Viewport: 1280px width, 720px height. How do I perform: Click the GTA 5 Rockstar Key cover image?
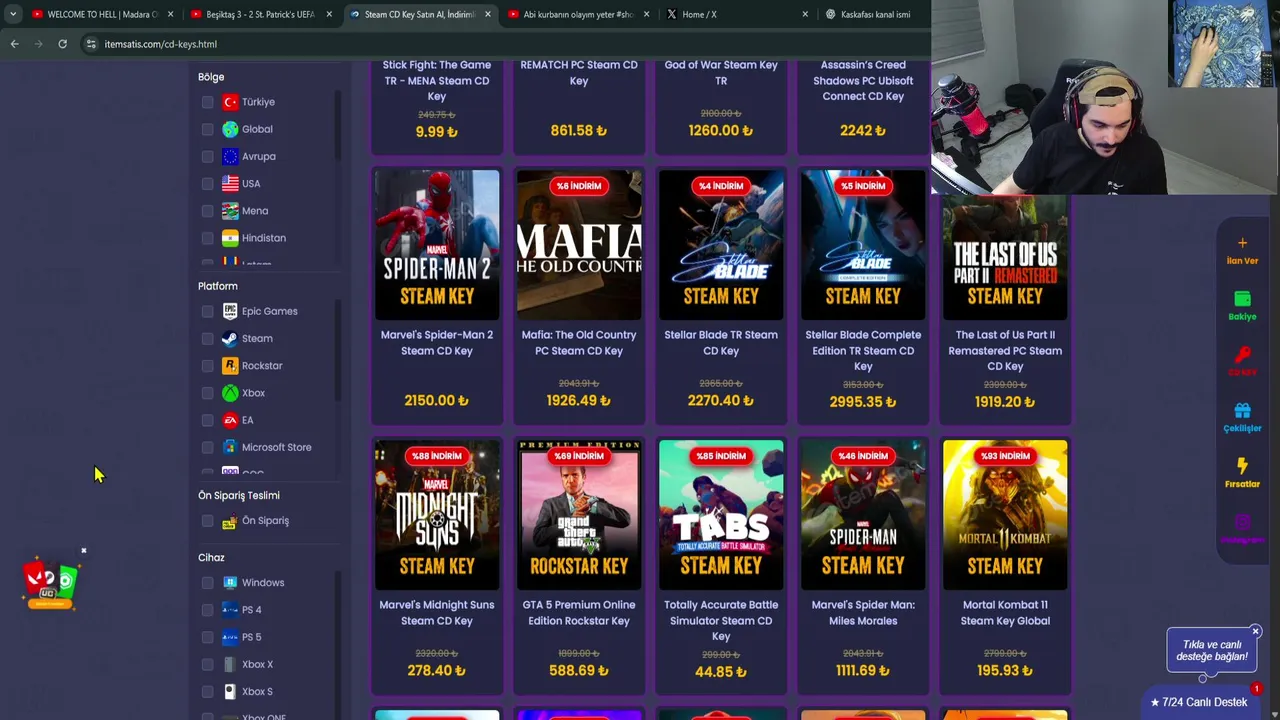tap(579, 515)
